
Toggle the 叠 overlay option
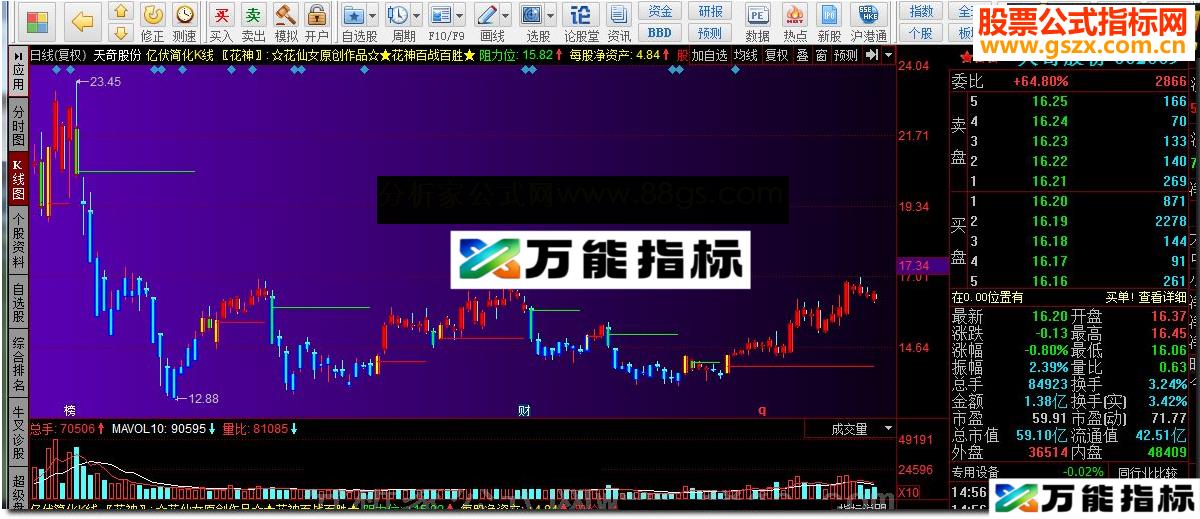[802, 55]
